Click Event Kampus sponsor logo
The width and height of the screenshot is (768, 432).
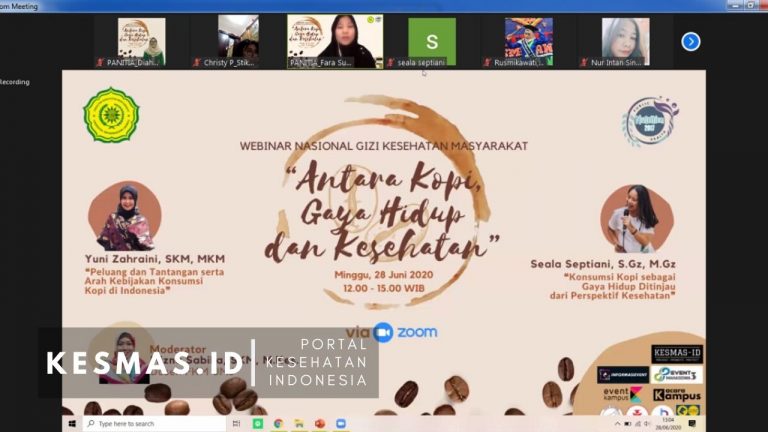[623, 394]
